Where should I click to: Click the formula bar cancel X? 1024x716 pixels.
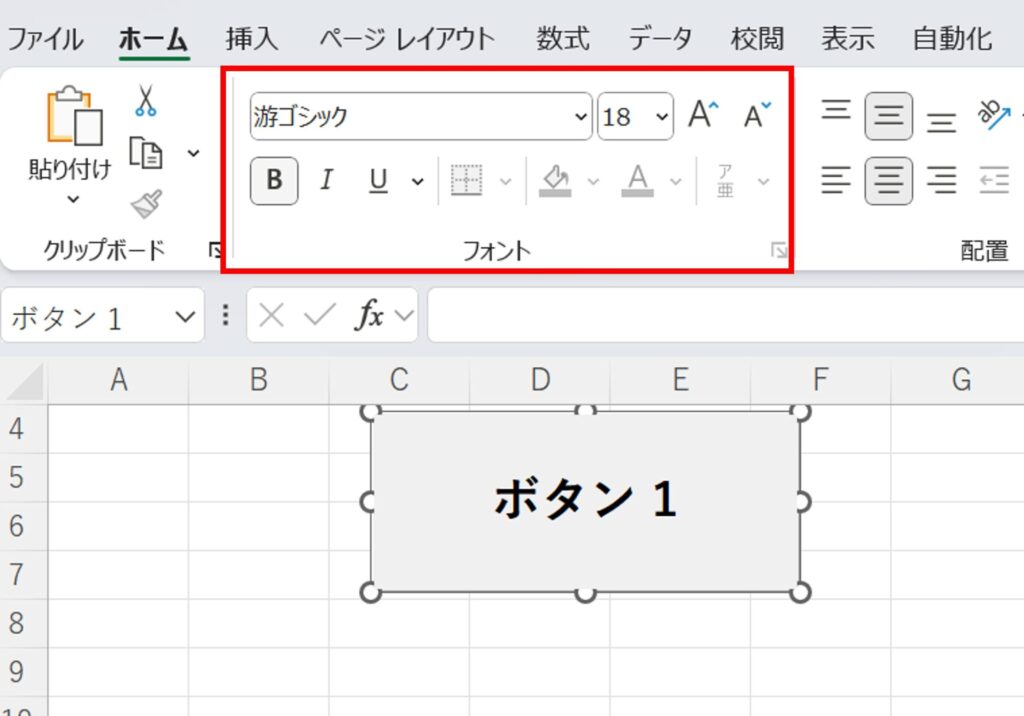pyautogui.click(x=271, y=316)
